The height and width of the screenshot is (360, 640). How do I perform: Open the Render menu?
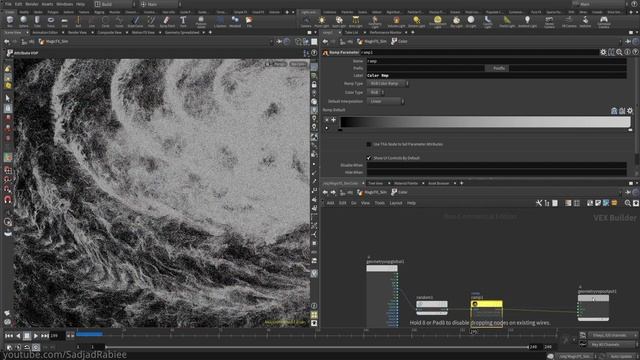pyautogui.click(x=31, y=4)
